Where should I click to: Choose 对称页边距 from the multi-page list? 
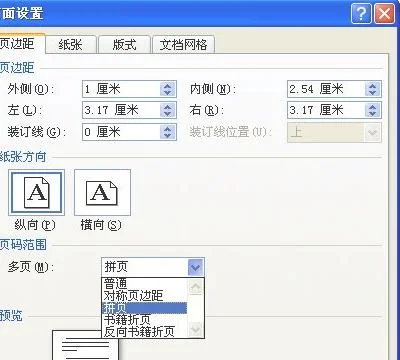point(144,296)
